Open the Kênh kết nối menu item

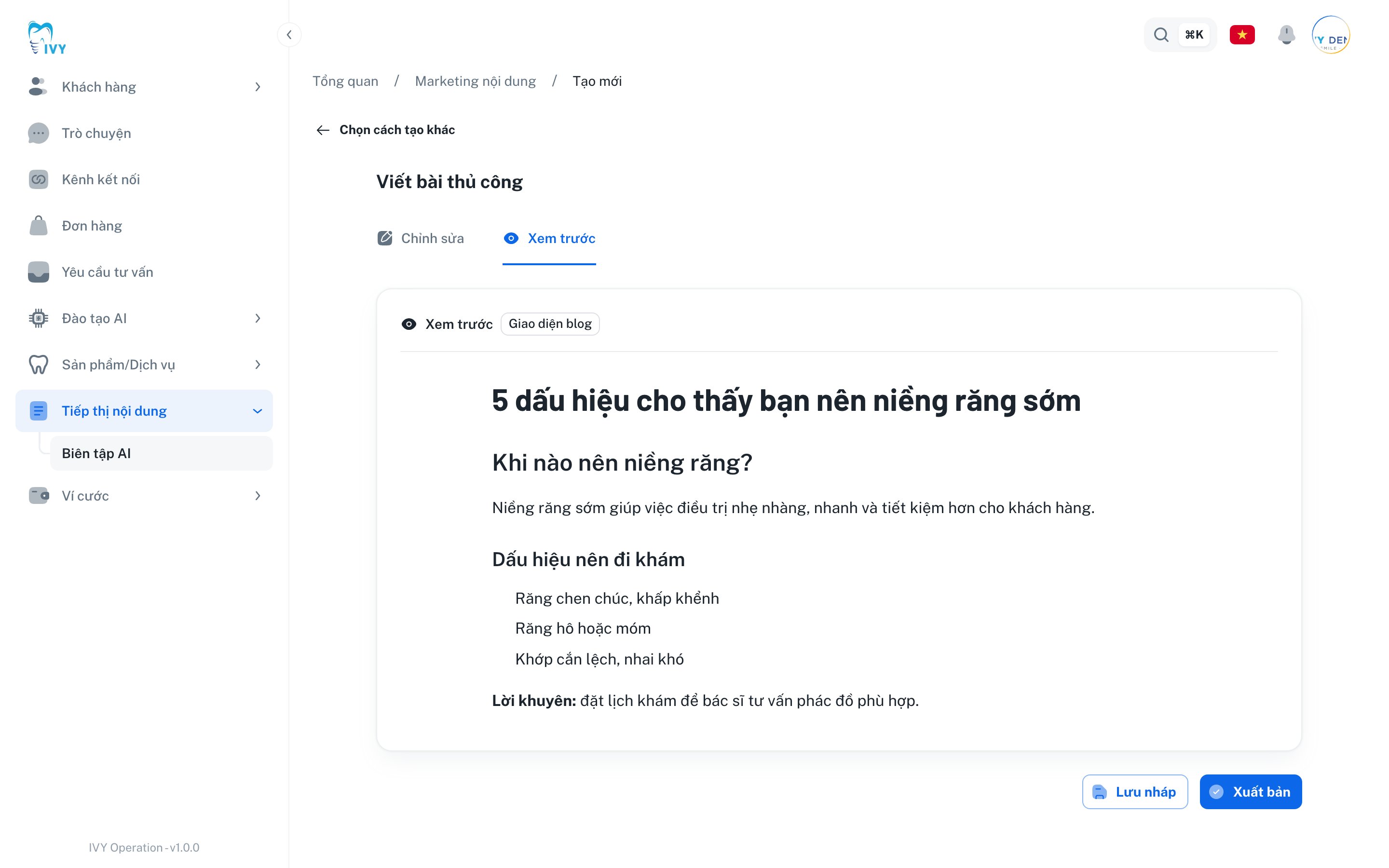[144, 180]
